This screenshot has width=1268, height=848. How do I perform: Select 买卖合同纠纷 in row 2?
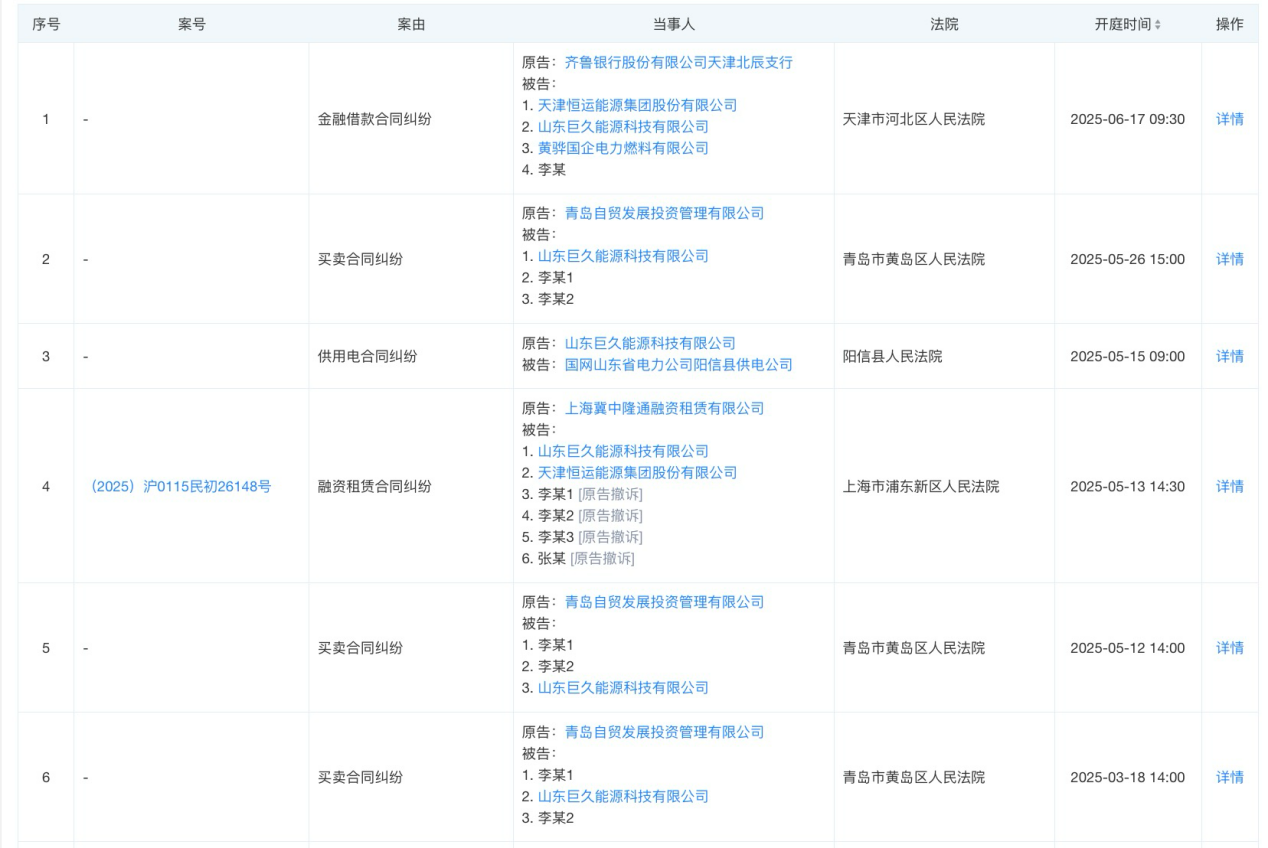coord(361,259)
